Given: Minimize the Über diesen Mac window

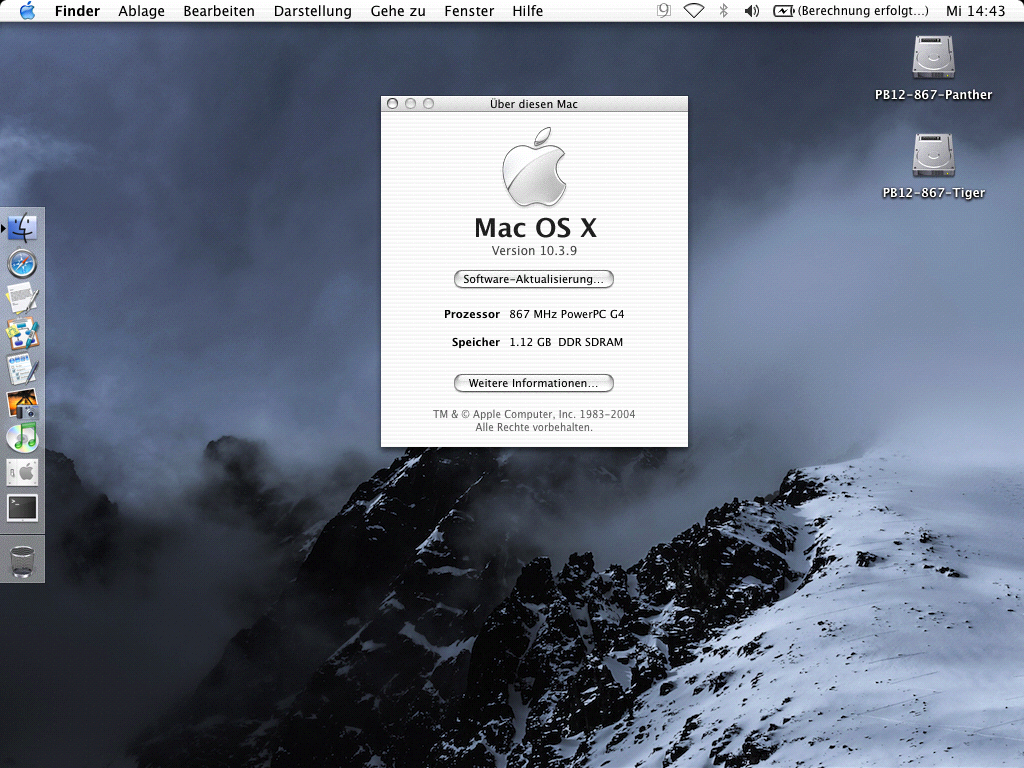Looking at the screenshot, I should click(x=410, y=103).
